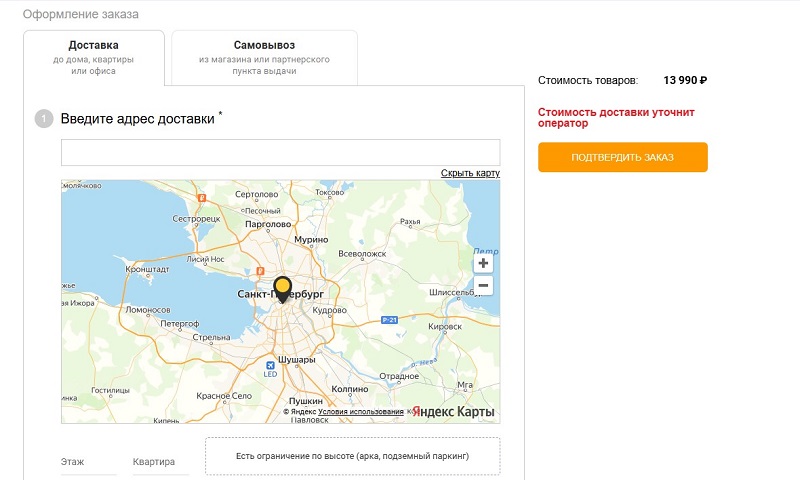800x480 pixels.
Task: Select the Колпино label on map
Action: coord(349,389)
